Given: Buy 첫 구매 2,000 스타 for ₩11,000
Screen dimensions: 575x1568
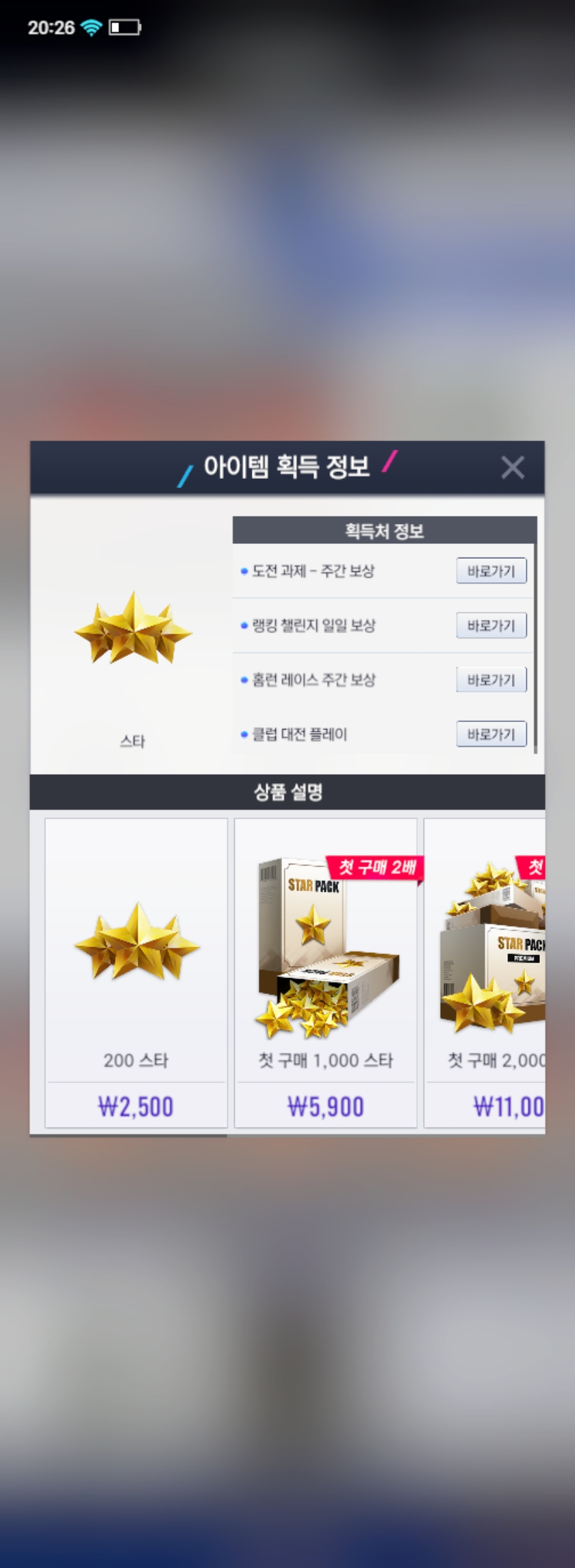Looking at the screenshot, I should click(x=508, y=1106).
